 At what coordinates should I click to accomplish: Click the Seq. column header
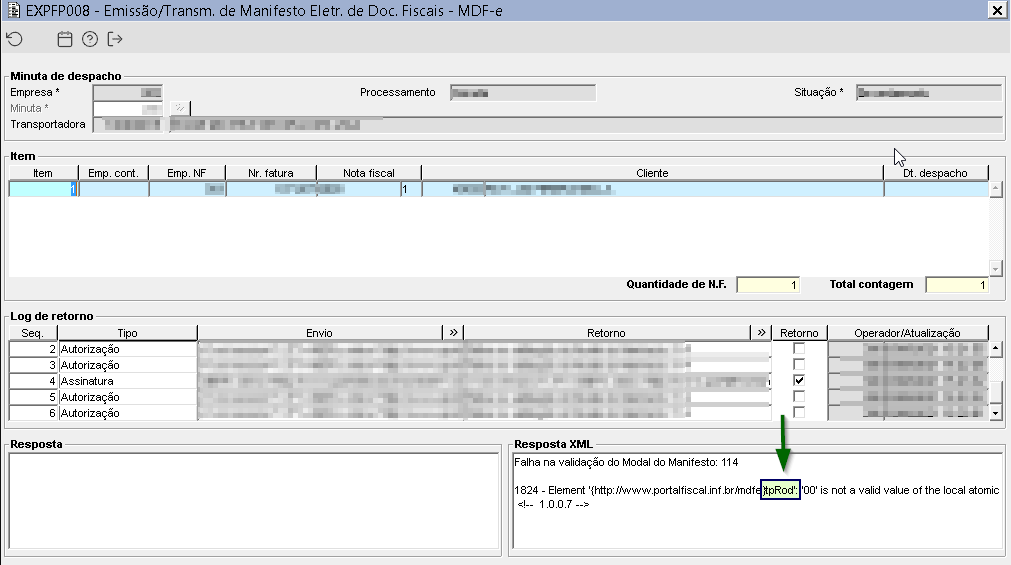(33, 333)
